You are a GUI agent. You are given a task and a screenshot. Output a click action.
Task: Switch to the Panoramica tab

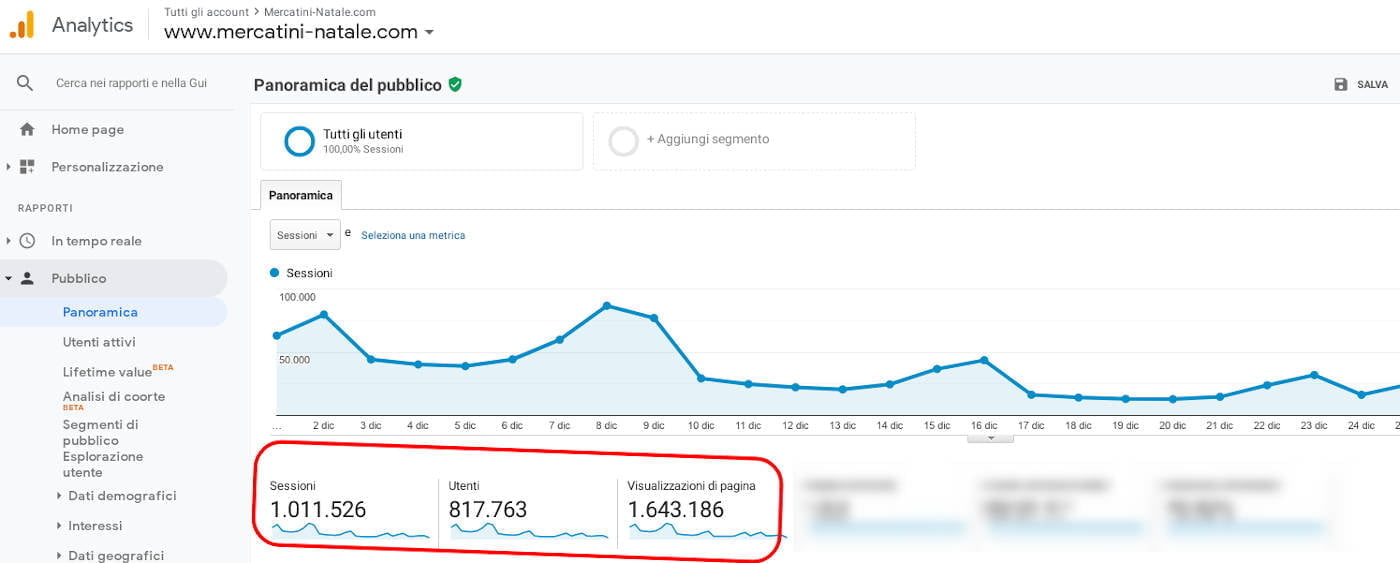[x=301, y=195]
